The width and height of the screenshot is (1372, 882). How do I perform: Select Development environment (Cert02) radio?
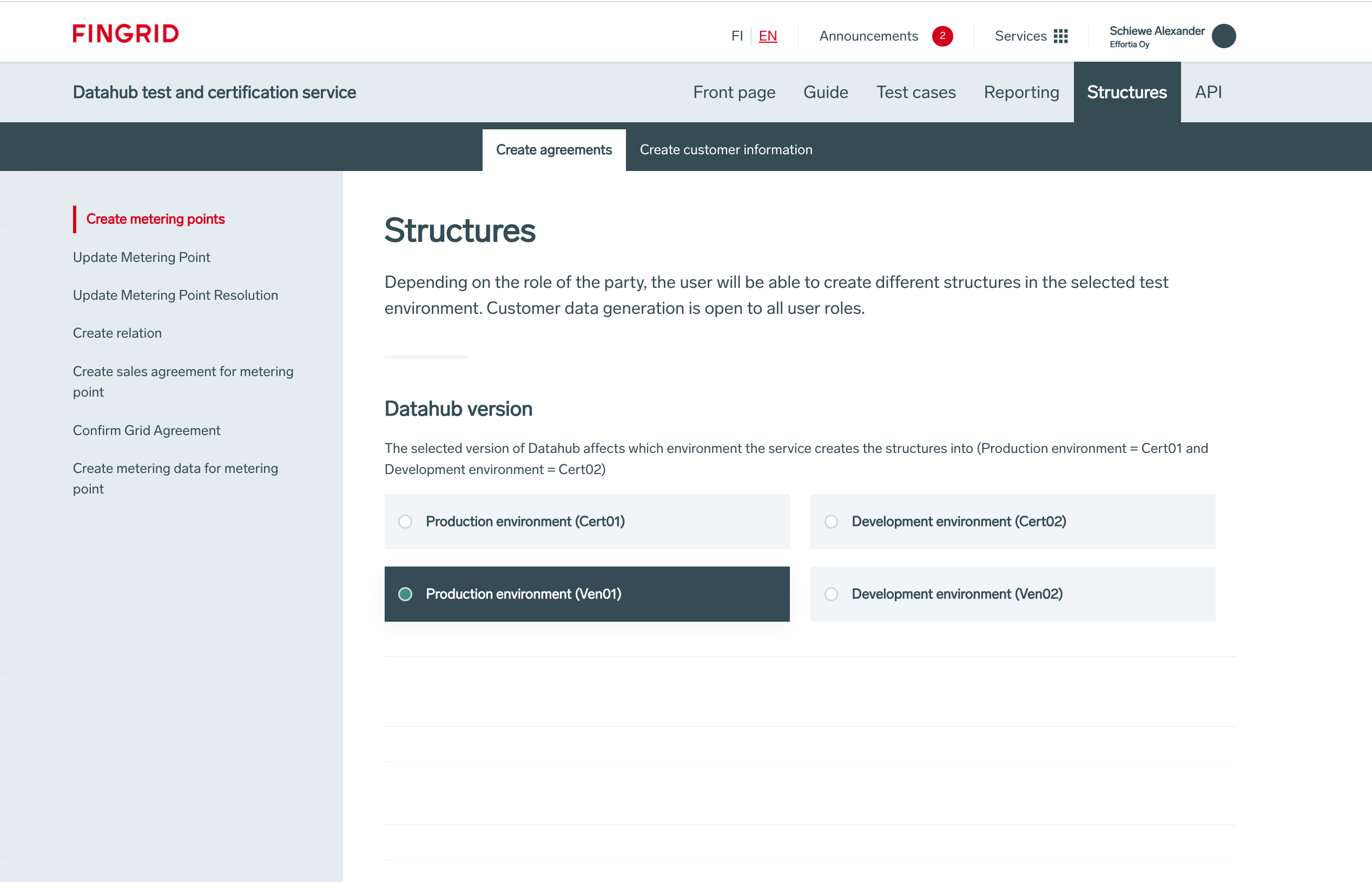point(832,522)
